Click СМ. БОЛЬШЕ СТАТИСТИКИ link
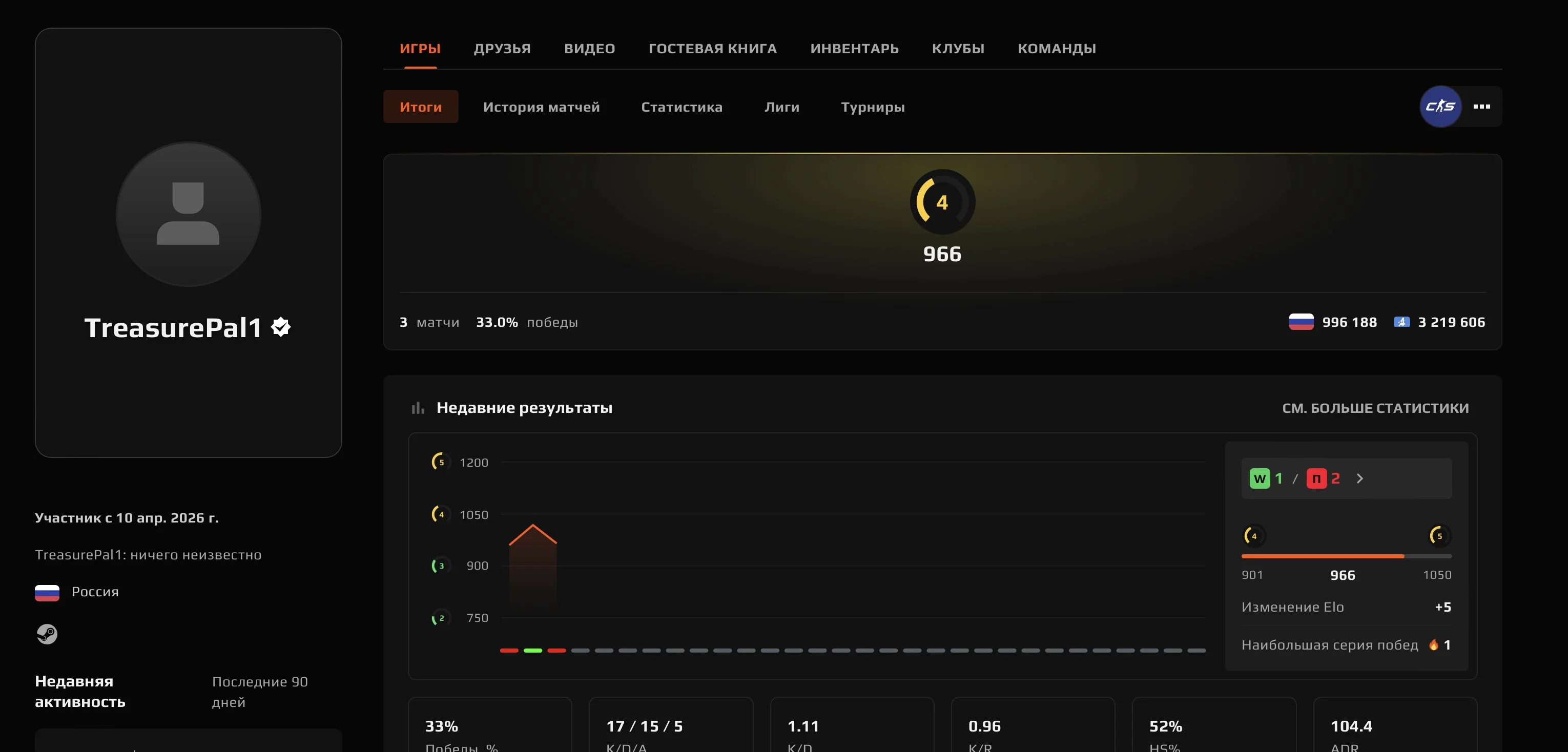Image resolution: width=1568 pixels, height=752 pixels. tap(1375, 408)
